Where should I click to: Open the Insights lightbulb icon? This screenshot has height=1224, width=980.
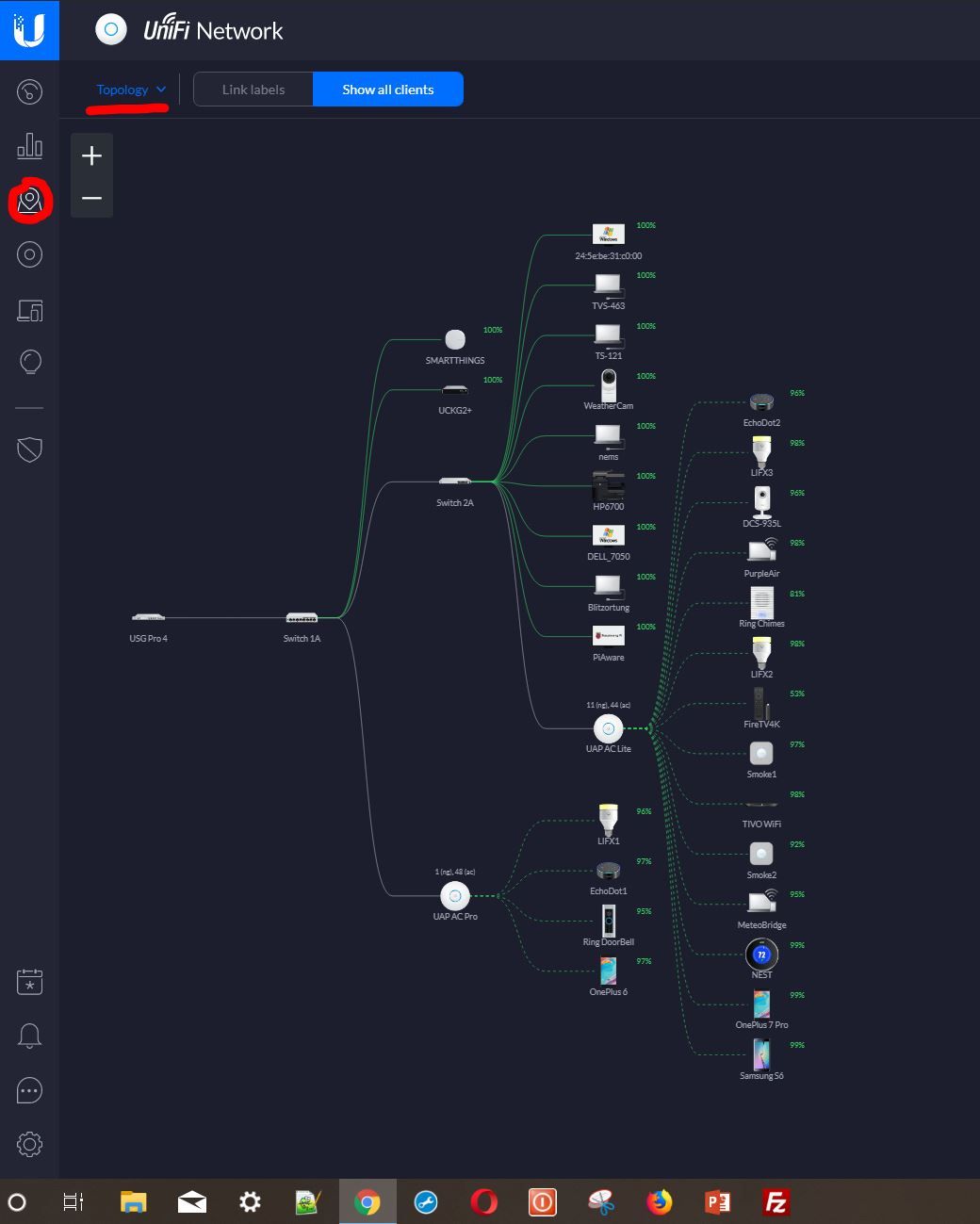pos(29,363)
